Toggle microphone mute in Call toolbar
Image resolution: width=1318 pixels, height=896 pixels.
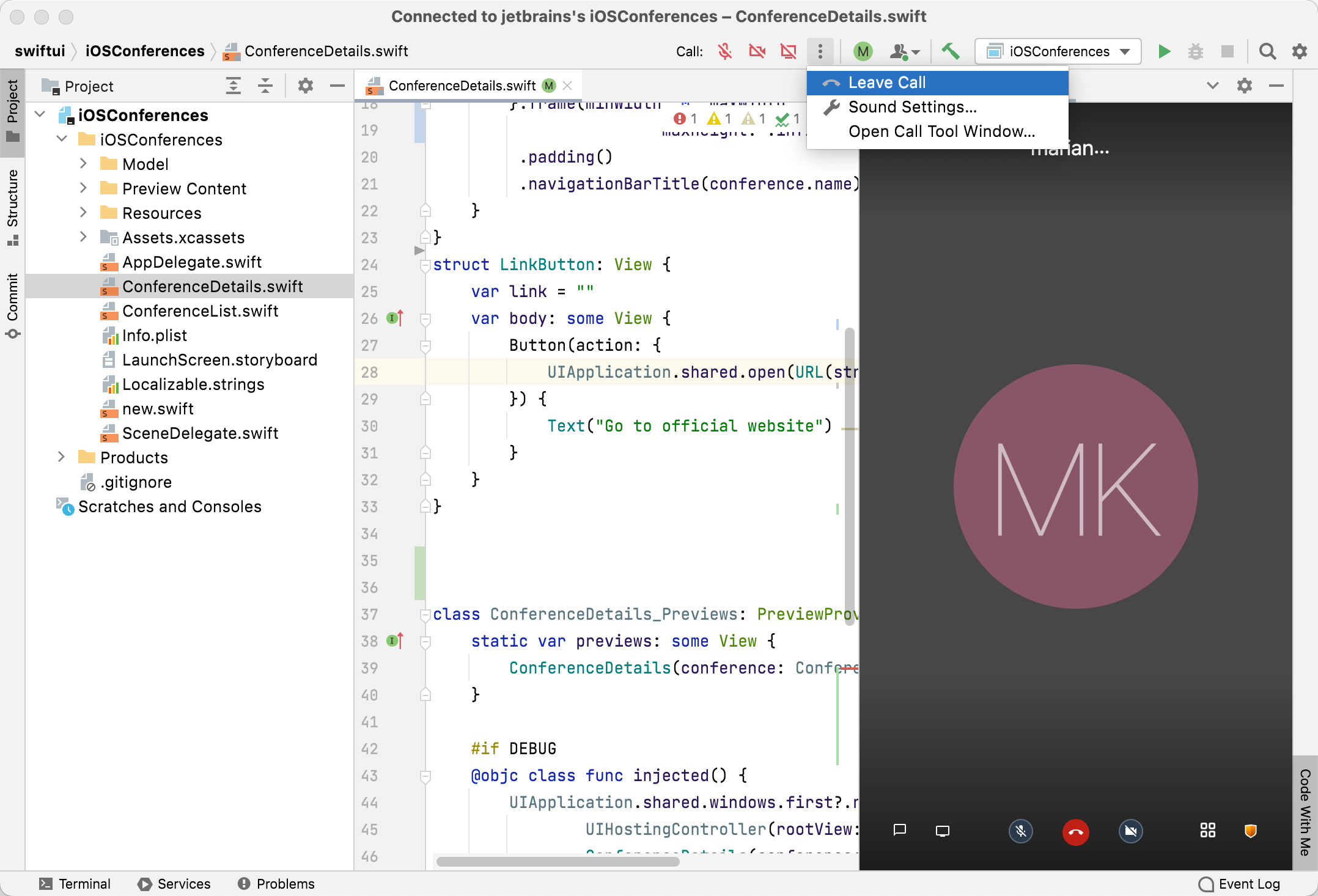click(725, 51)
